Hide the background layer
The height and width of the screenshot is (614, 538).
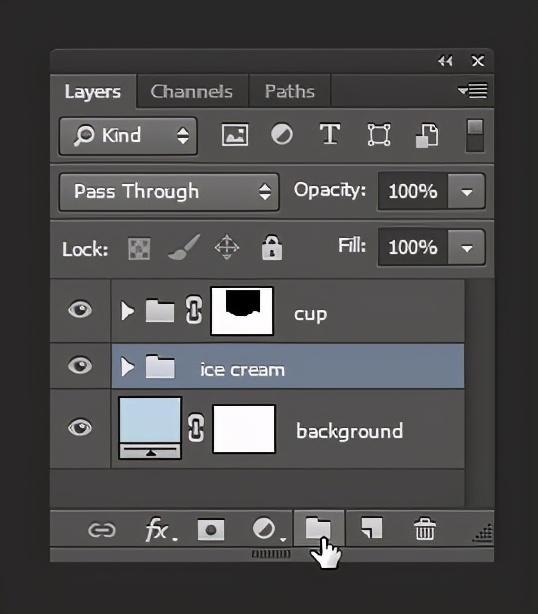[x=80, y=427]
